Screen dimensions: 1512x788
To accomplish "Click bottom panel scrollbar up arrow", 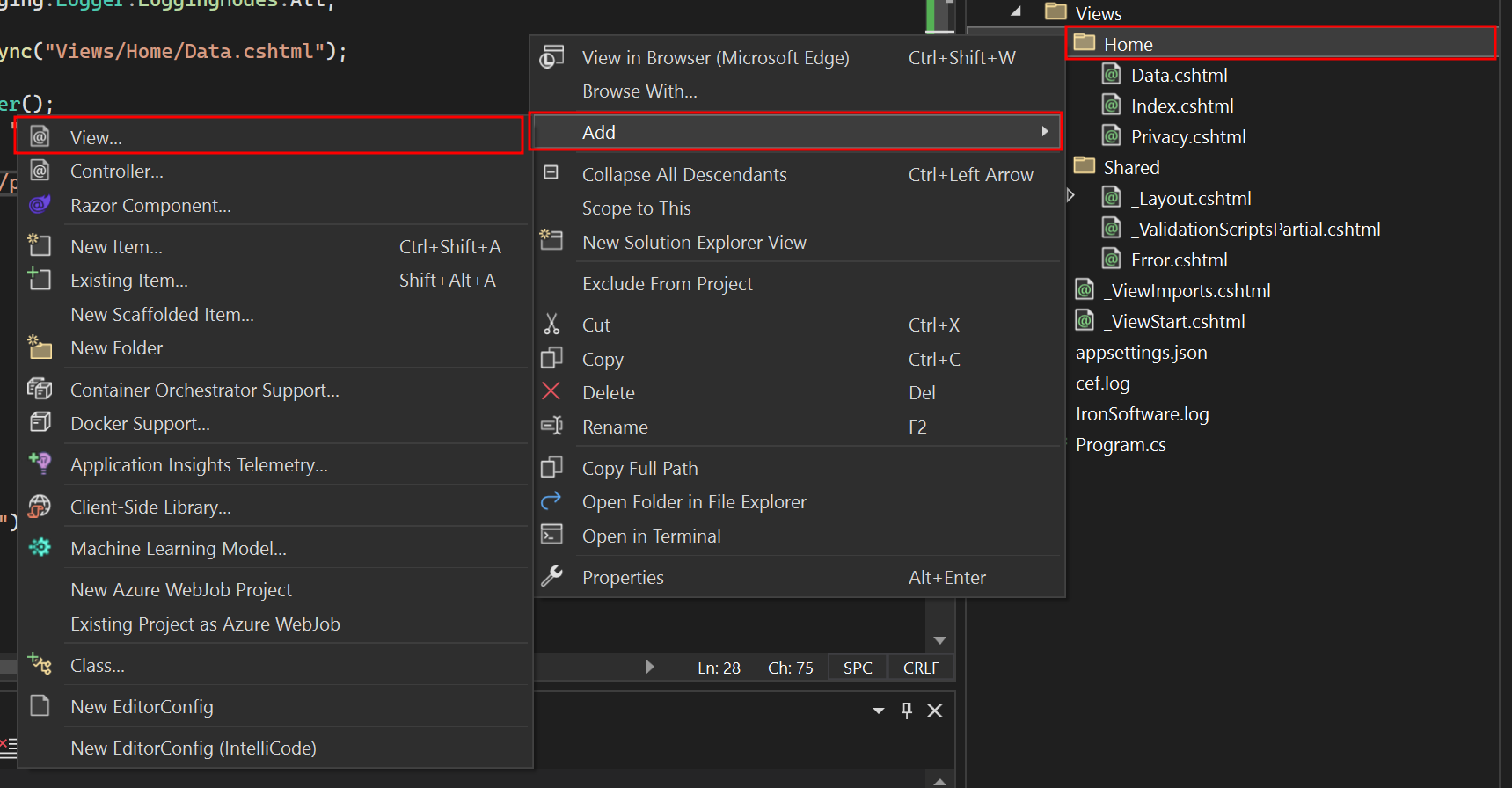I will (x=939, y=781).
